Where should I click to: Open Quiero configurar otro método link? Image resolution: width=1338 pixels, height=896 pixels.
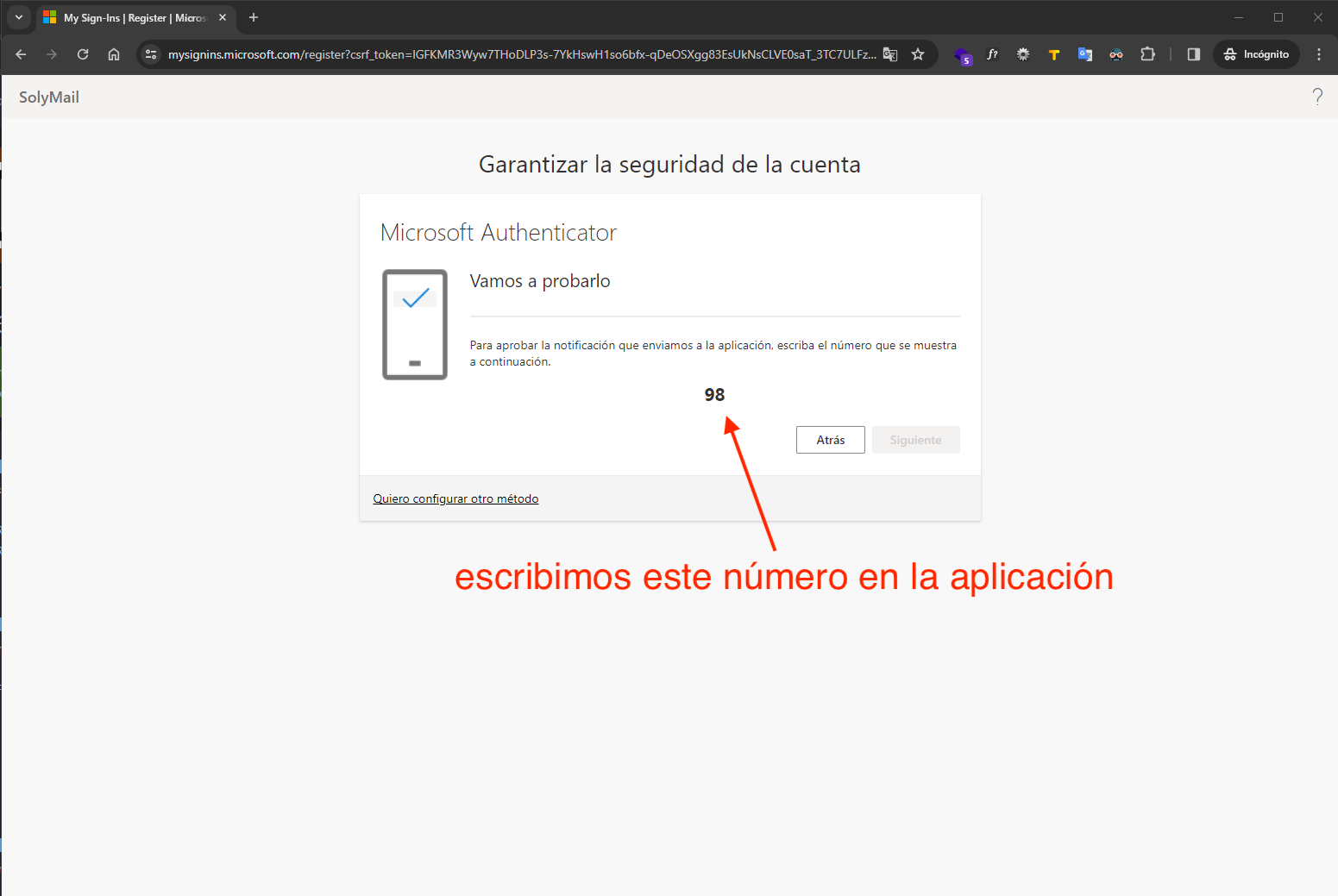click(x=455, y=498)
